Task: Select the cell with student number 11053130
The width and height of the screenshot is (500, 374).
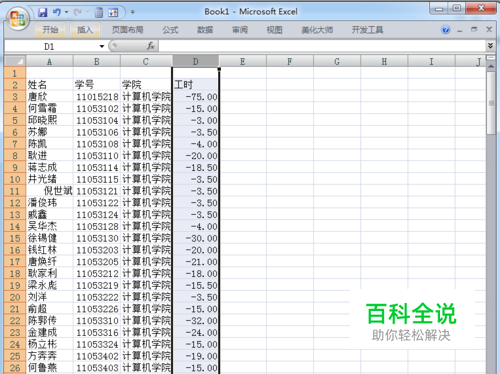Action: click(x=97, y=238)
